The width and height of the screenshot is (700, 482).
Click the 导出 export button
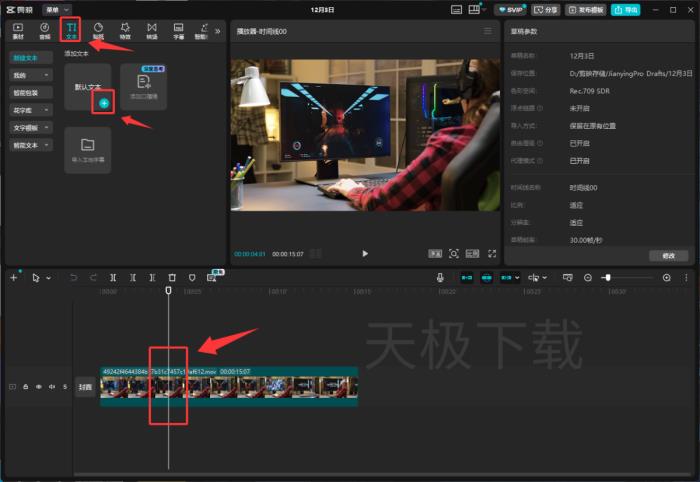coord(625,9)
